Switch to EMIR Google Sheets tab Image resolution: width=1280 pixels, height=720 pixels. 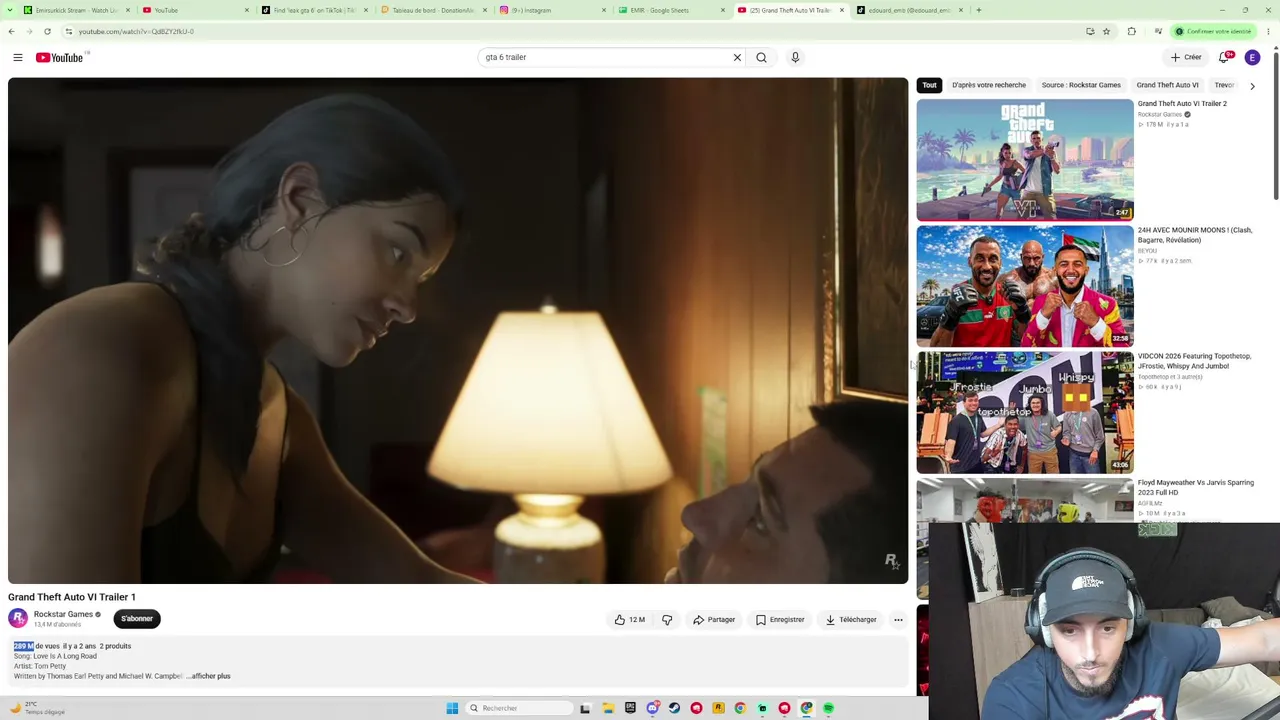point(672,10)
